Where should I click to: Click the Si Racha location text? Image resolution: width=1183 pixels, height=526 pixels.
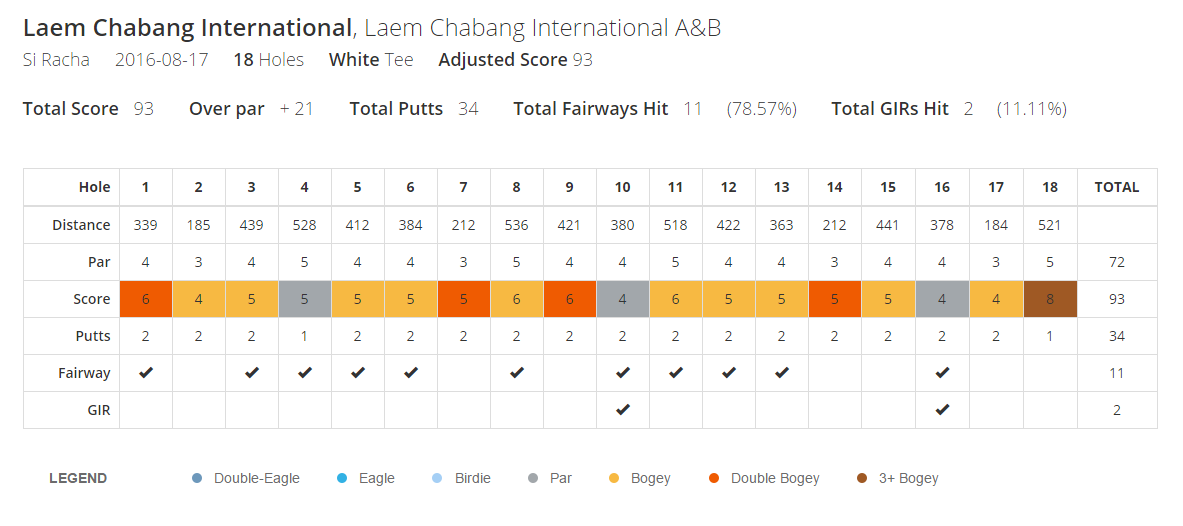(x=56, y=60)
